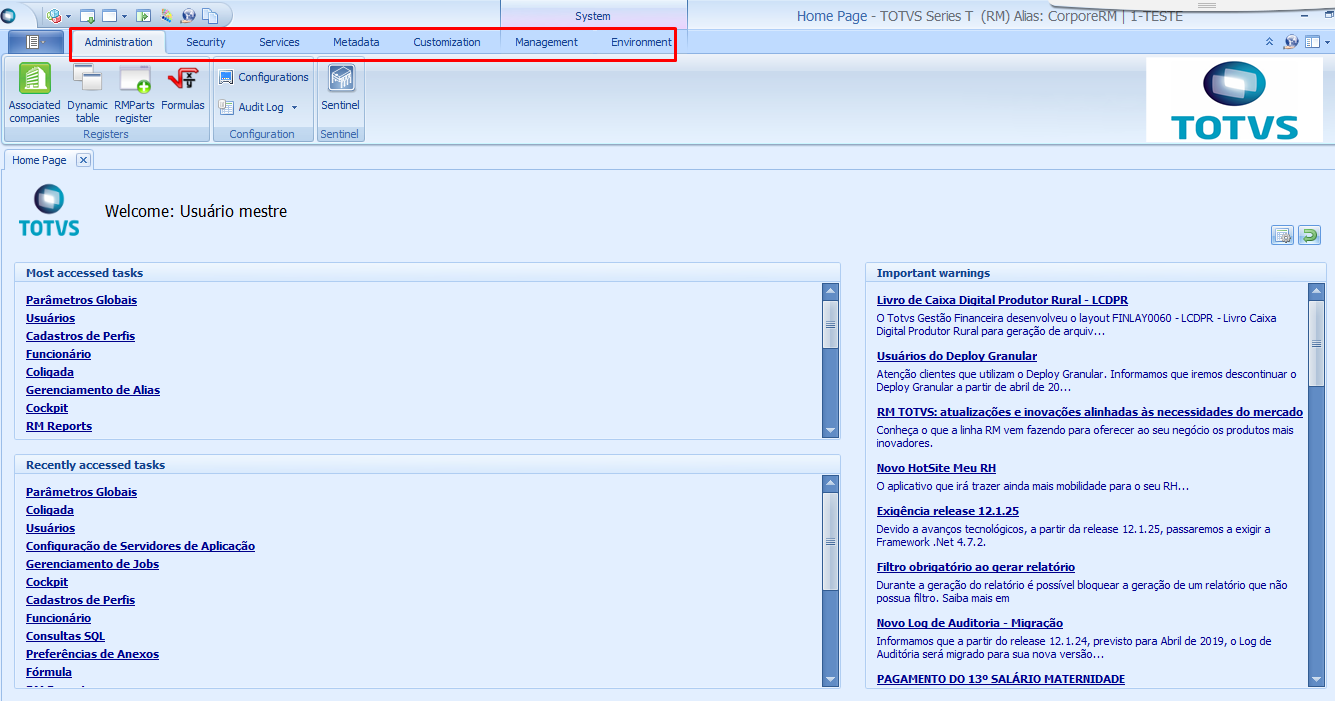Expand the colored cubes icon dropdown arrow

point(68,17)
